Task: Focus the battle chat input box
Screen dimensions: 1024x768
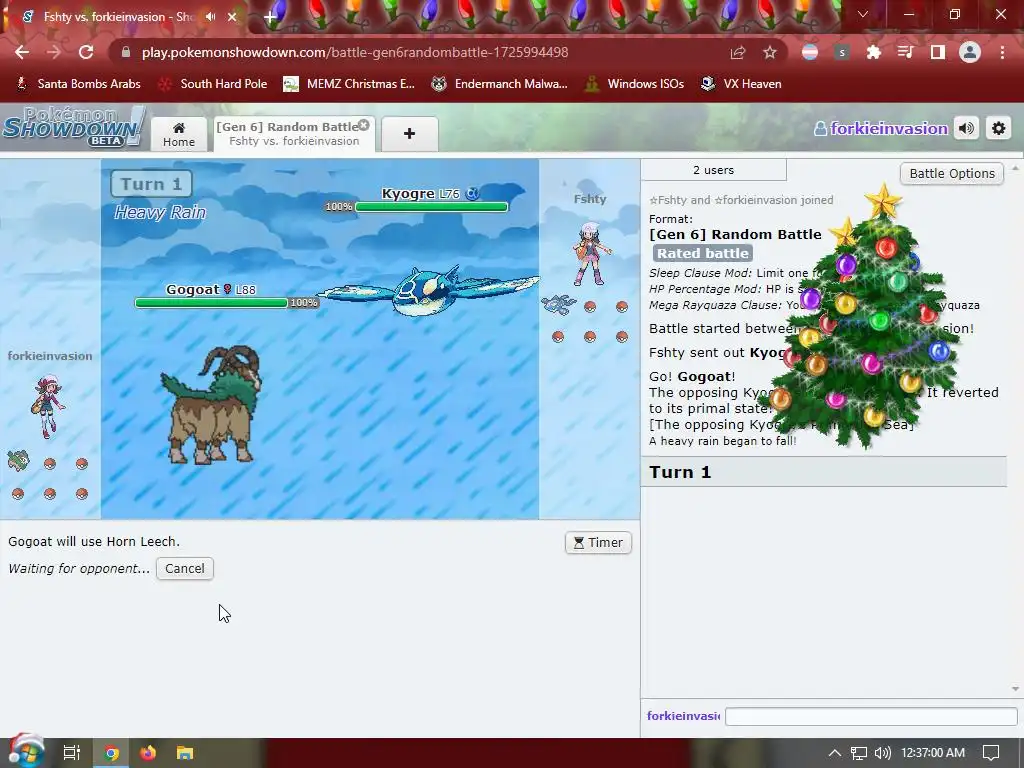Action: click(x=871, y=716)
